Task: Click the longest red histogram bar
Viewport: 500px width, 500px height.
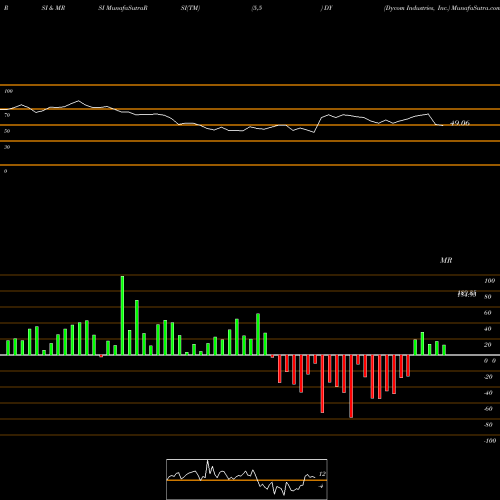Action: [351, 386]
